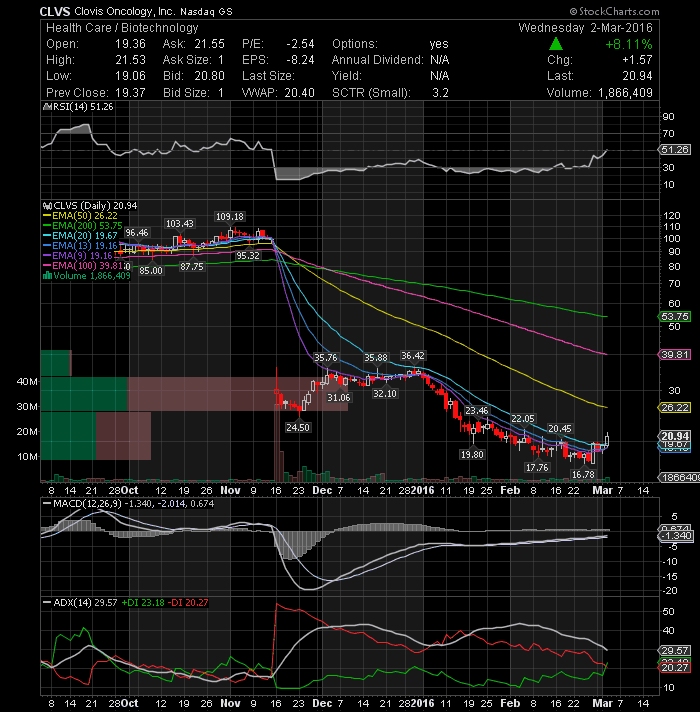The image size is (700, 712).
Task: Select the EMA(9) legend entry
Action: click(78, 256)
